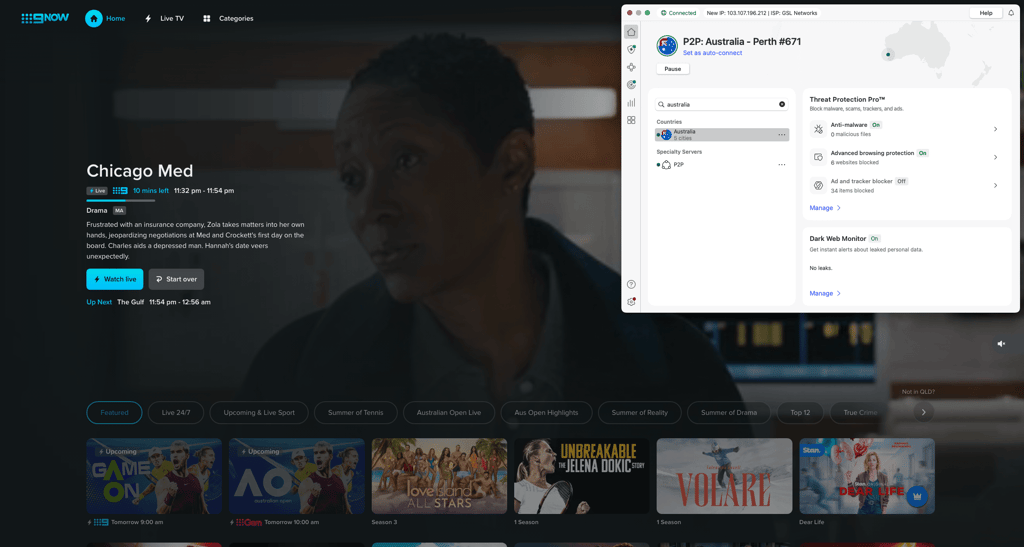Open the Dear Life thumbnail
The height and width of the screenshot is (547, 1024).
click(867, 476)
